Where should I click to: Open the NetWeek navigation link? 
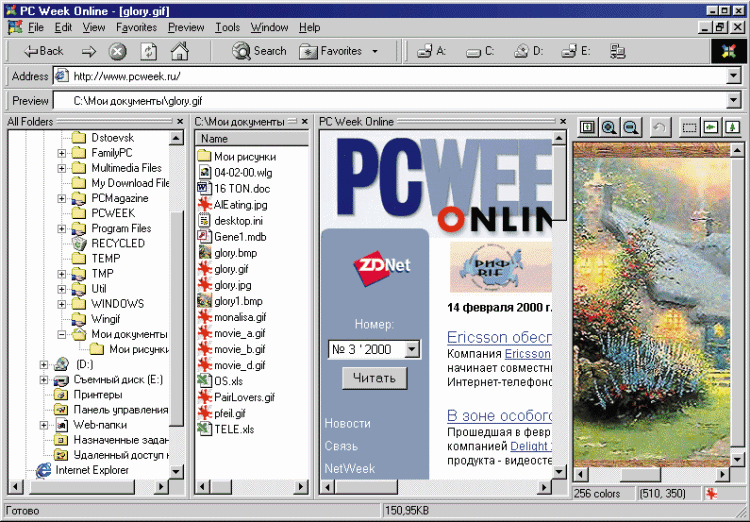pyautogui.click(x=349, y=468)
